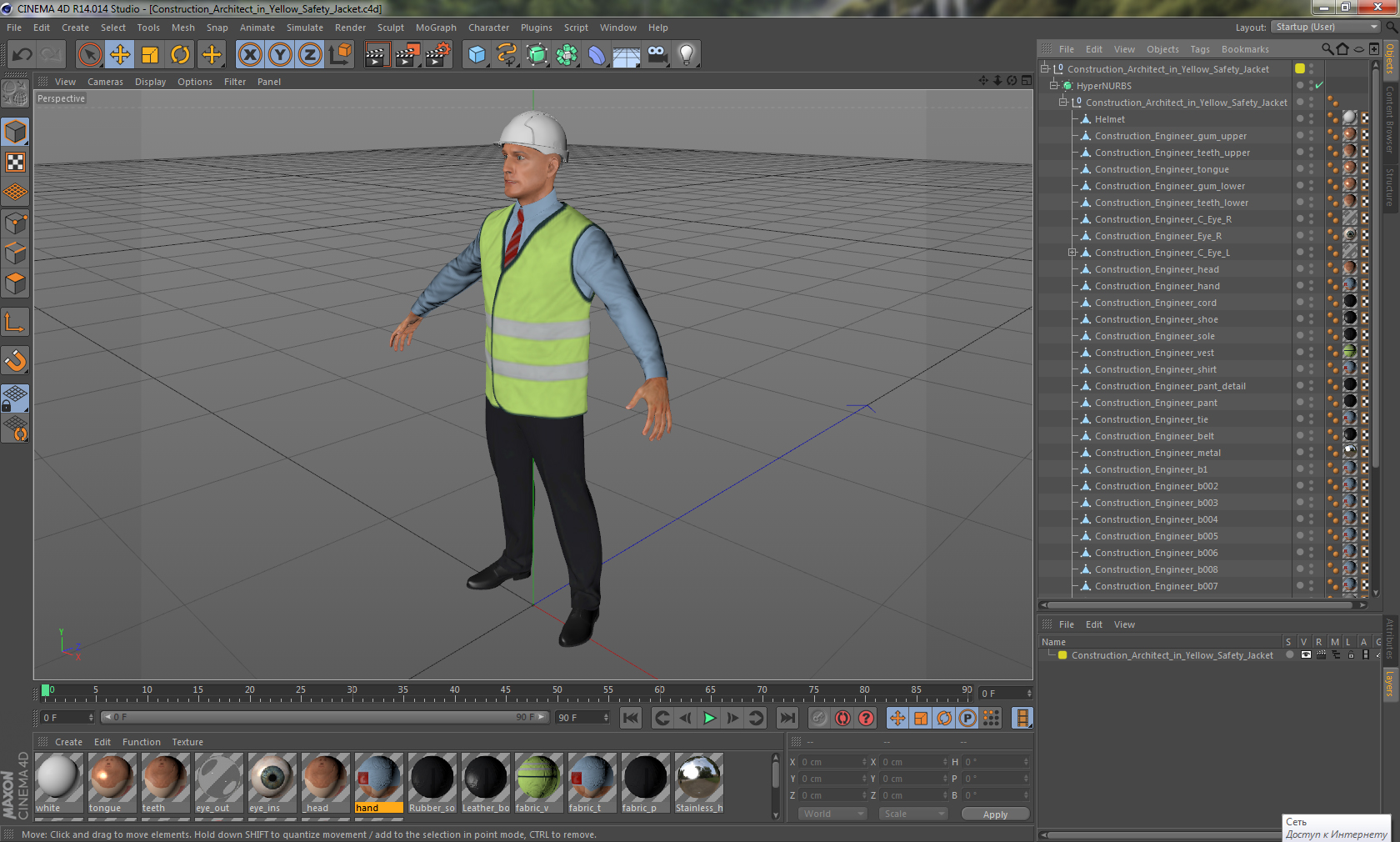Expand Construction_Engineer_C_Eye_L object
This screenshot has width=1400, height=842.
point(1072,252)
